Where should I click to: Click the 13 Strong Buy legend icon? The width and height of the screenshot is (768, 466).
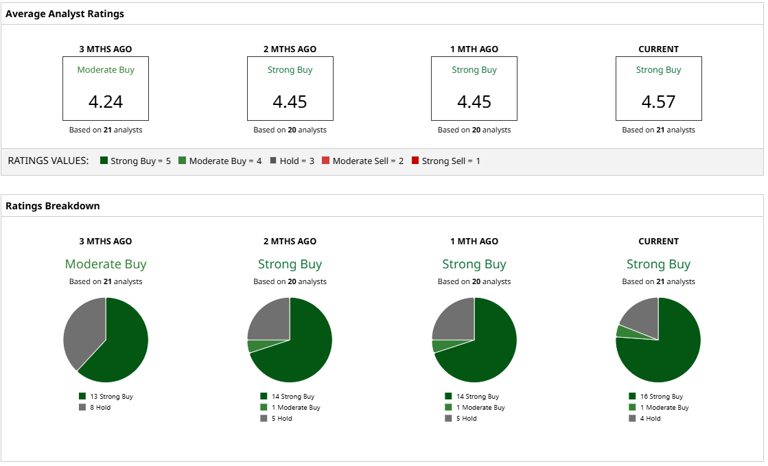(x=82, y=396)
